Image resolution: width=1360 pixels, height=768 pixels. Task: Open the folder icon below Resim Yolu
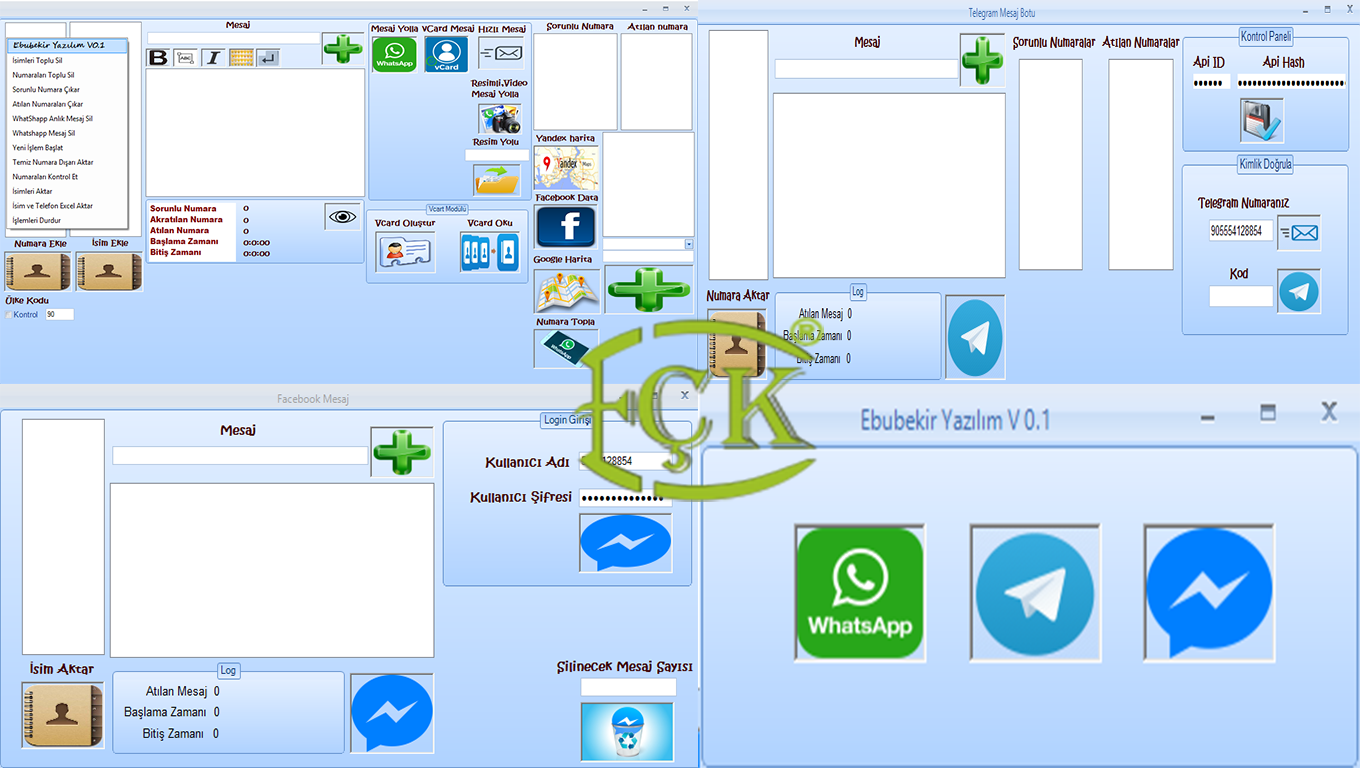point(497,180)
